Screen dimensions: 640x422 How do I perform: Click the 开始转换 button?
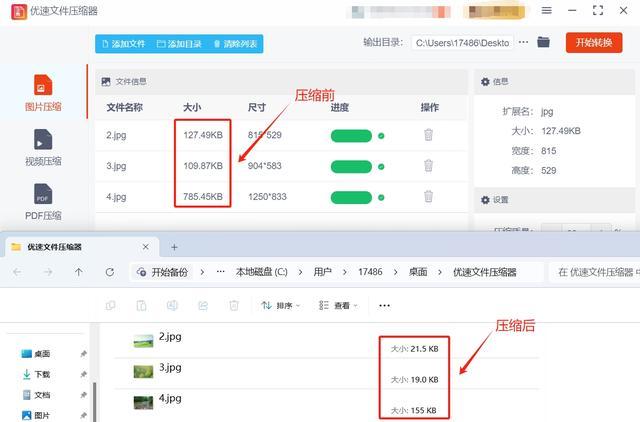(x=594, y=42)
